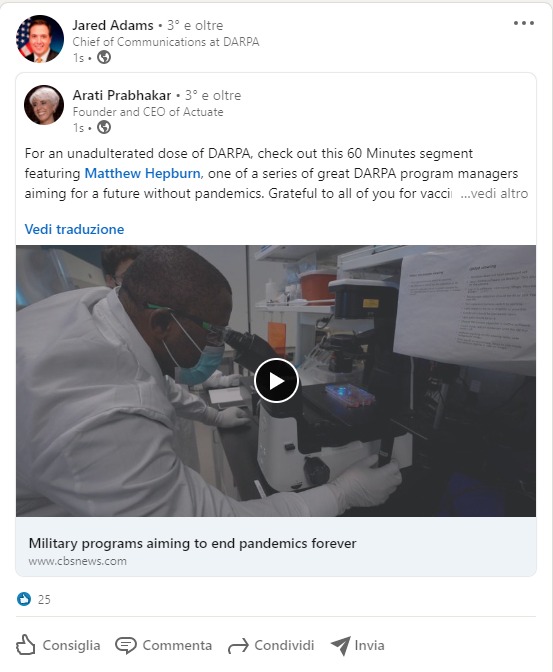Click the globe icon in Arati's post
Viewport: 553px width, 672px height.
pyautogui.click(x=104, y=127)
